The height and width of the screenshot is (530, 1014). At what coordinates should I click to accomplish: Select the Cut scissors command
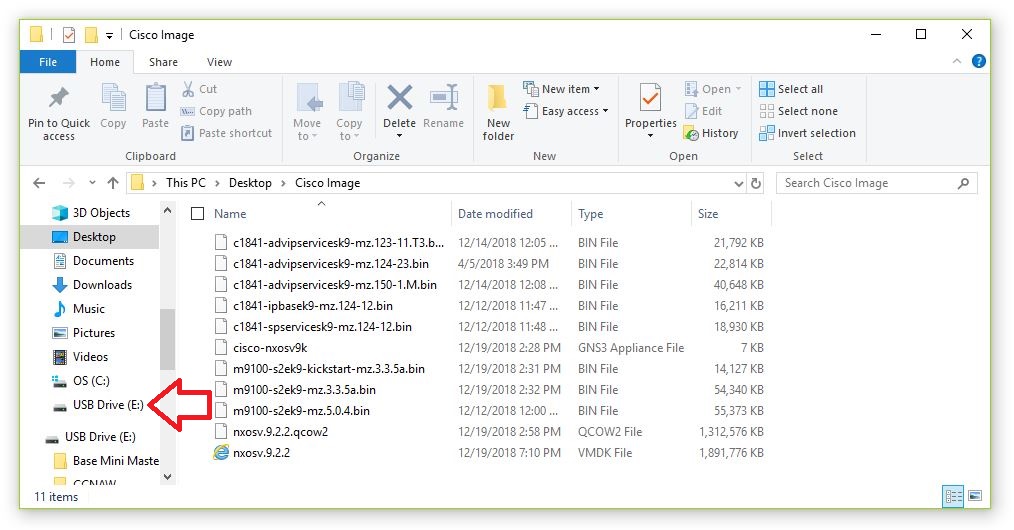pos(199,89)
